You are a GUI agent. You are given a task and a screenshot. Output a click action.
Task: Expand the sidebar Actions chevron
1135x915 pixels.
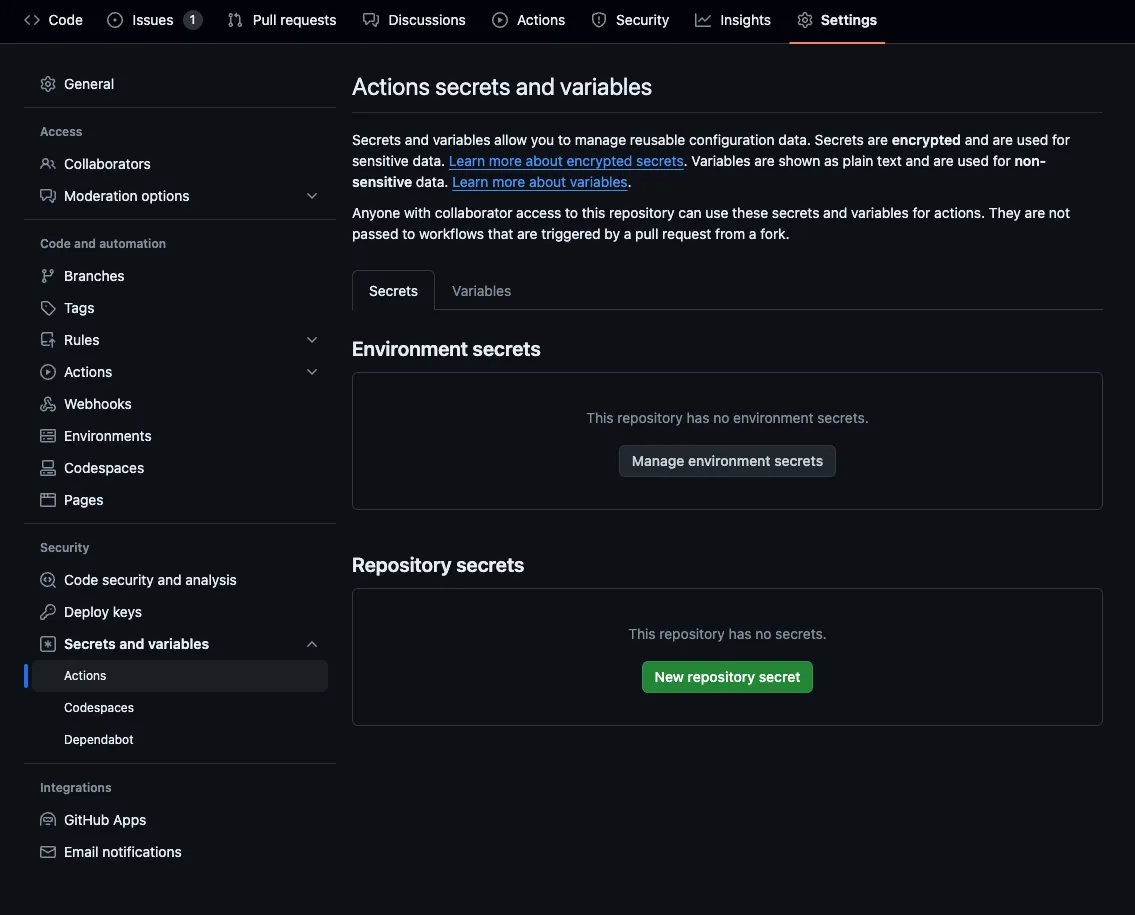[x=312, y=372]
